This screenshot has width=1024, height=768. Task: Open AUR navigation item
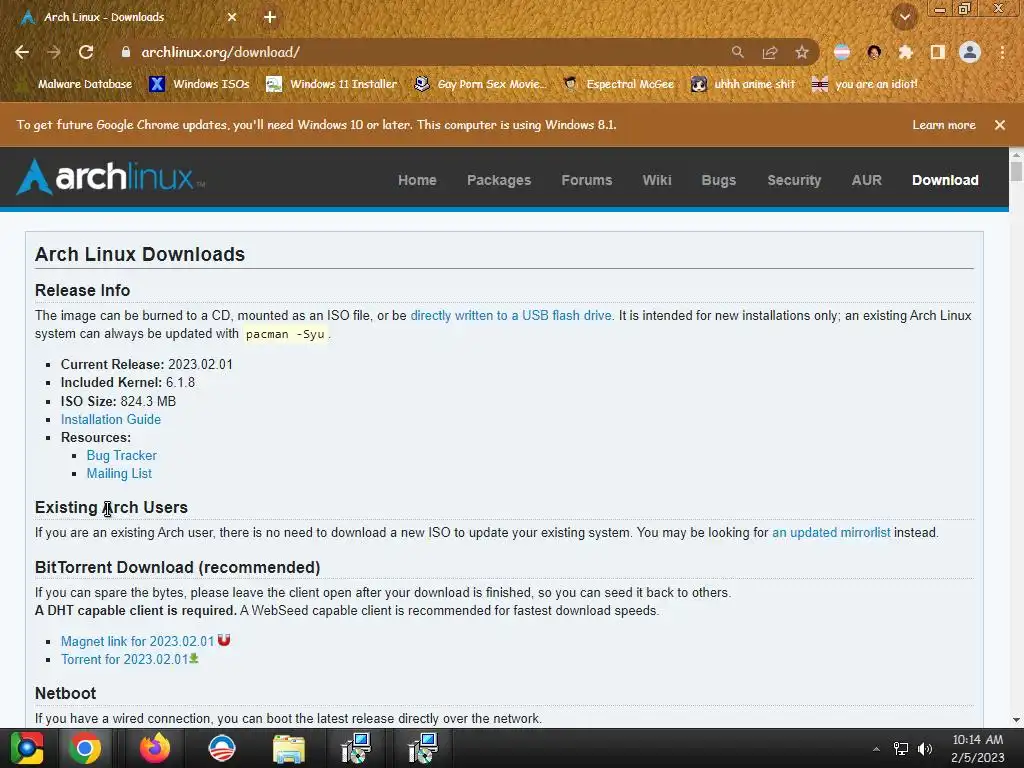tap(867, 180)
